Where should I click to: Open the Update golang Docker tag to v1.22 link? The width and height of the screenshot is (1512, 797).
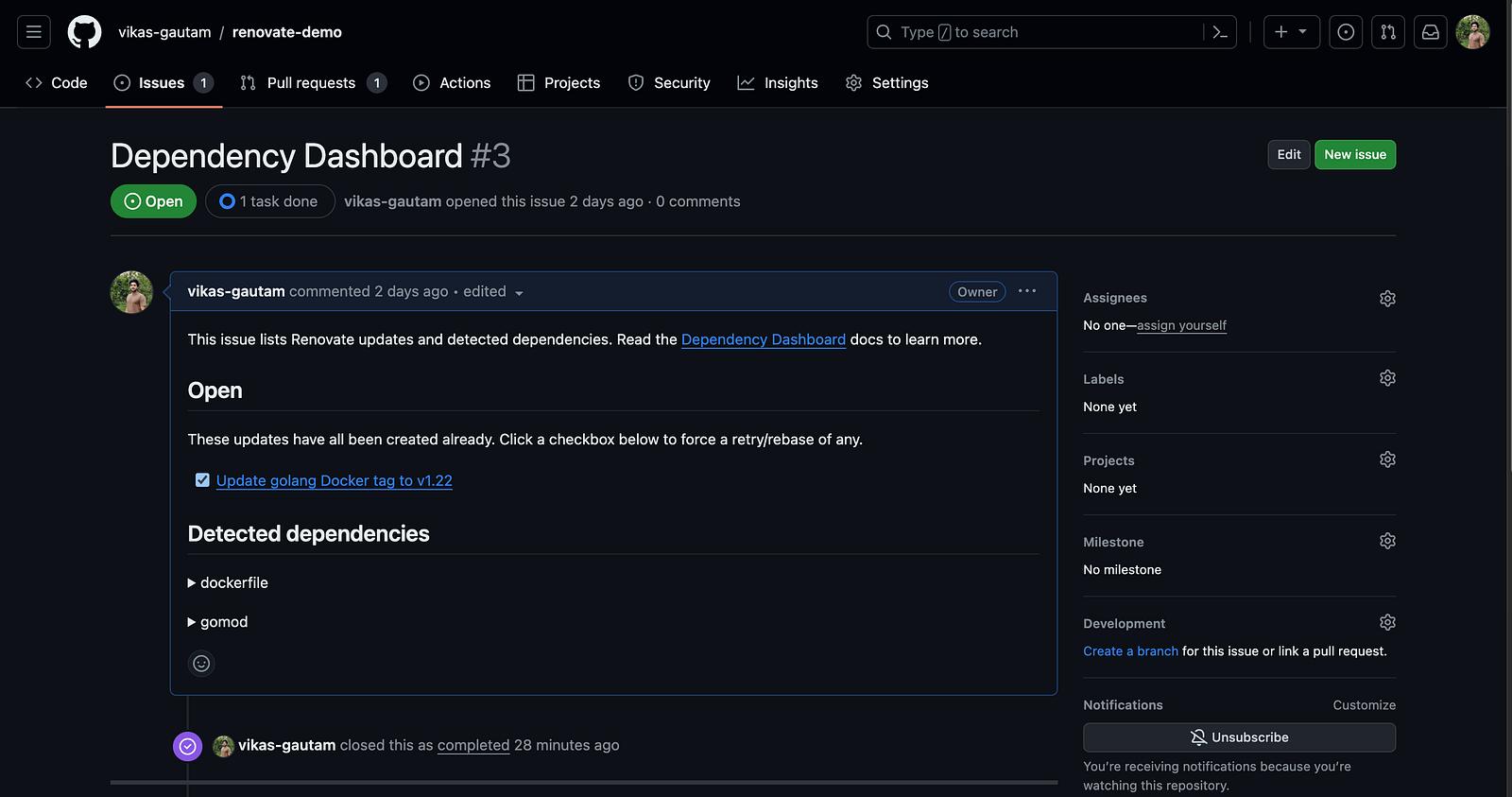point(335,480)
